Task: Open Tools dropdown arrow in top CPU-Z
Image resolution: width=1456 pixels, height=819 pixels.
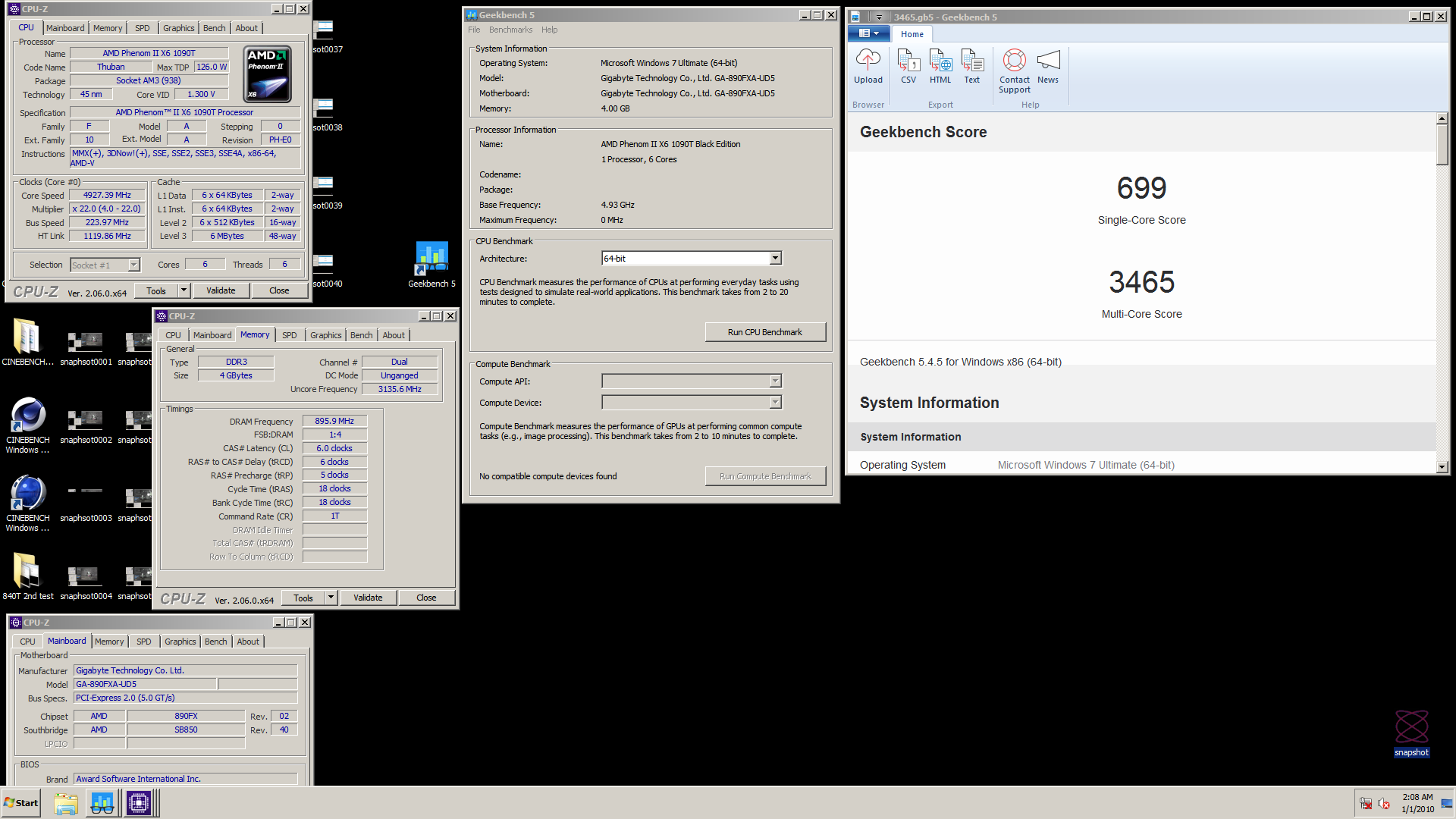Action: point(184,290)
